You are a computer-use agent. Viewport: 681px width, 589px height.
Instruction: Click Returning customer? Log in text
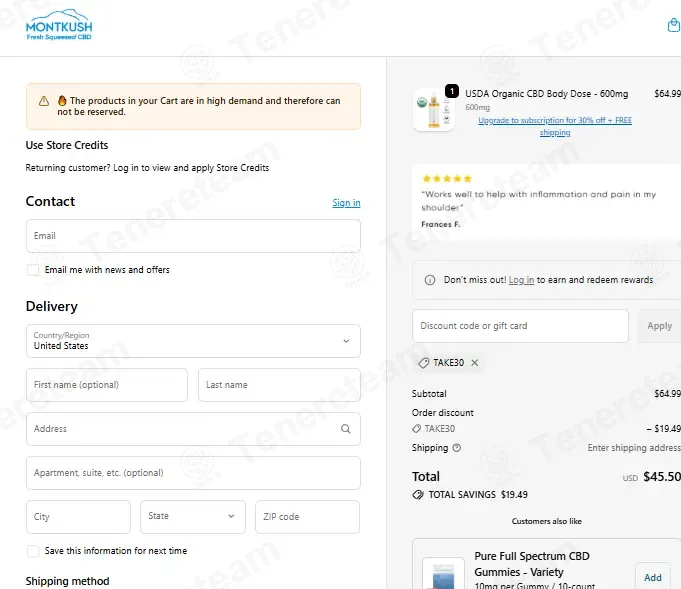pos(147,168)
